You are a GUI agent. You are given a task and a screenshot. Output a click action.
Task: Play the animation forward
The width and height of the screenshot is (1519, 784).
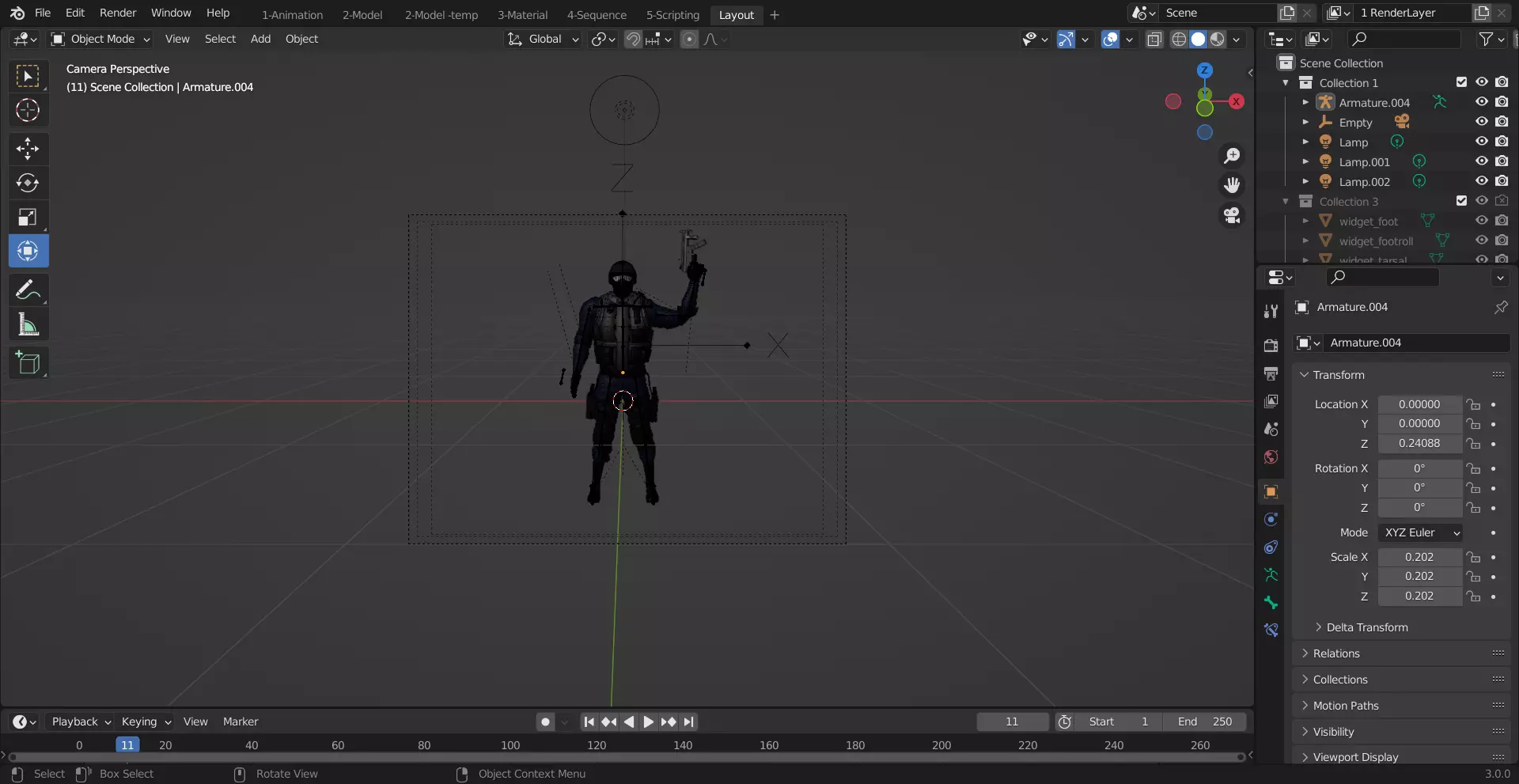point(648,722)
